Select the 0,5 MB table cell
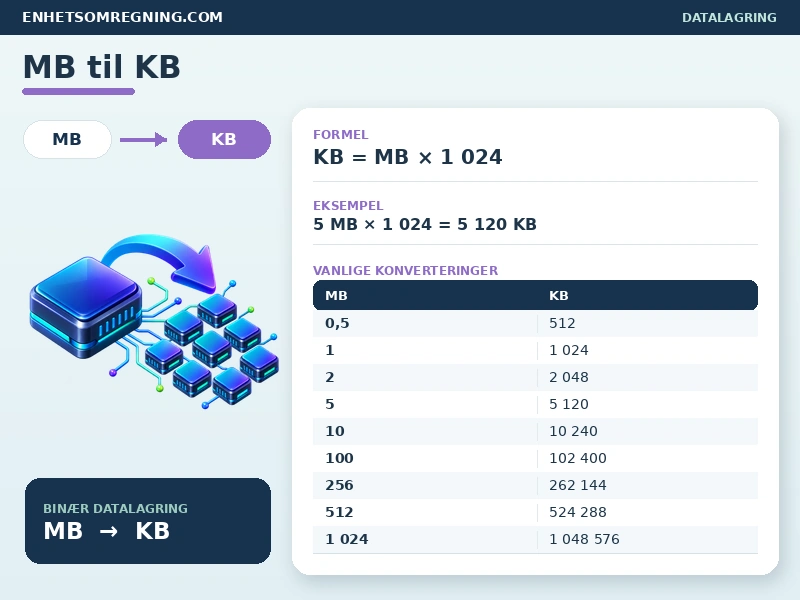This screenshot has height=600, width=800. [x=425, y=323]
